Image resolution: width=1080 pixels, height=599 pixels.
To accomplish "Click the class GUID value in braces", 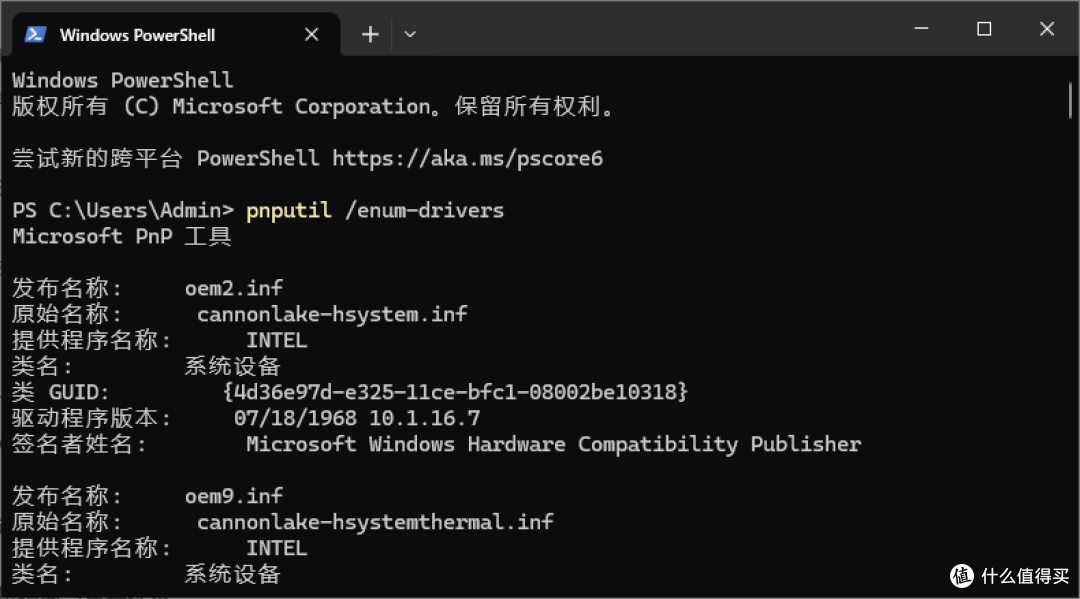I will [455, 392].
